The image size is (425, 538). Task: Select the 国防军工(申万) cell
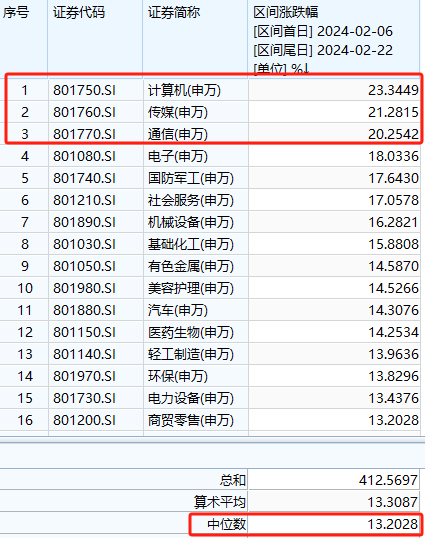[191, 178]
